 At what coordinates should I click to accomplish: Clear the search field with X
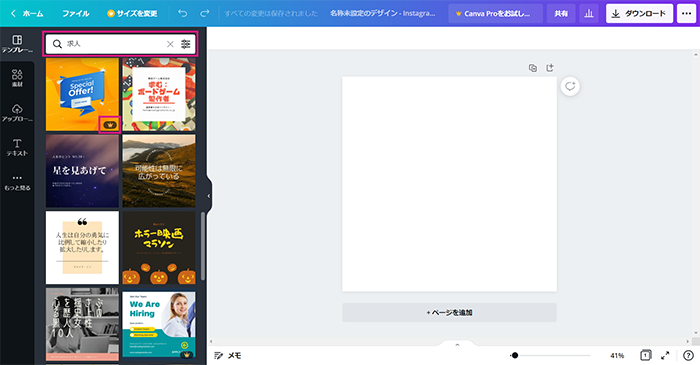coord(170,44)
